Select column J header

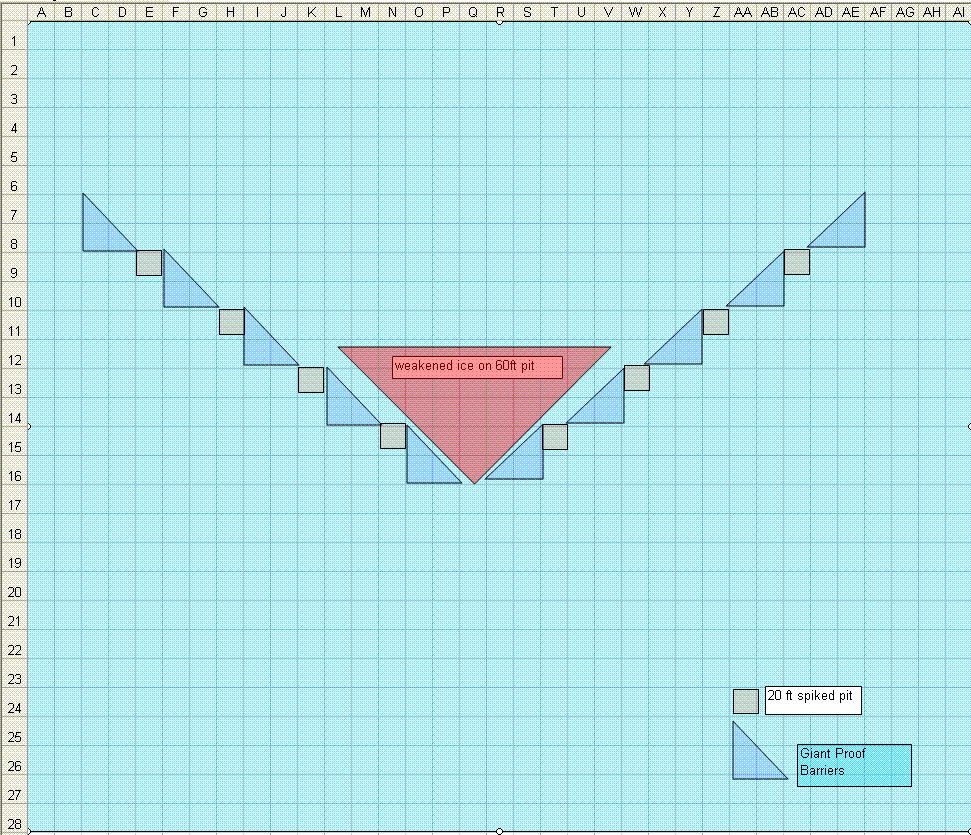284,12
